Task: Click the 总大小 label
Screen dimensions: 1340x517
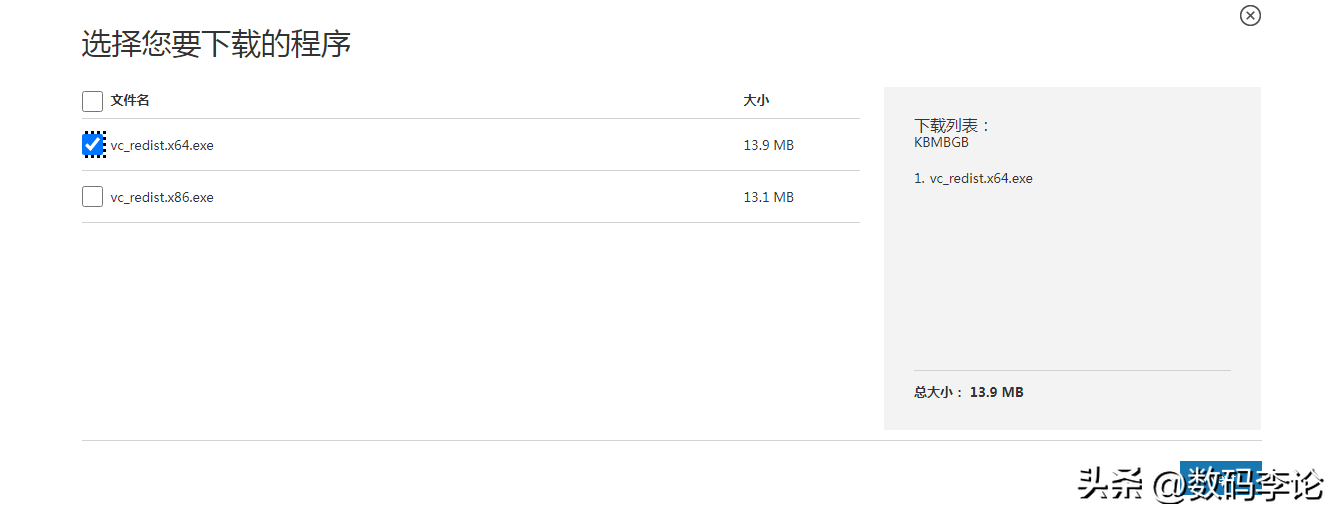Action: click(x=938, y=392)
